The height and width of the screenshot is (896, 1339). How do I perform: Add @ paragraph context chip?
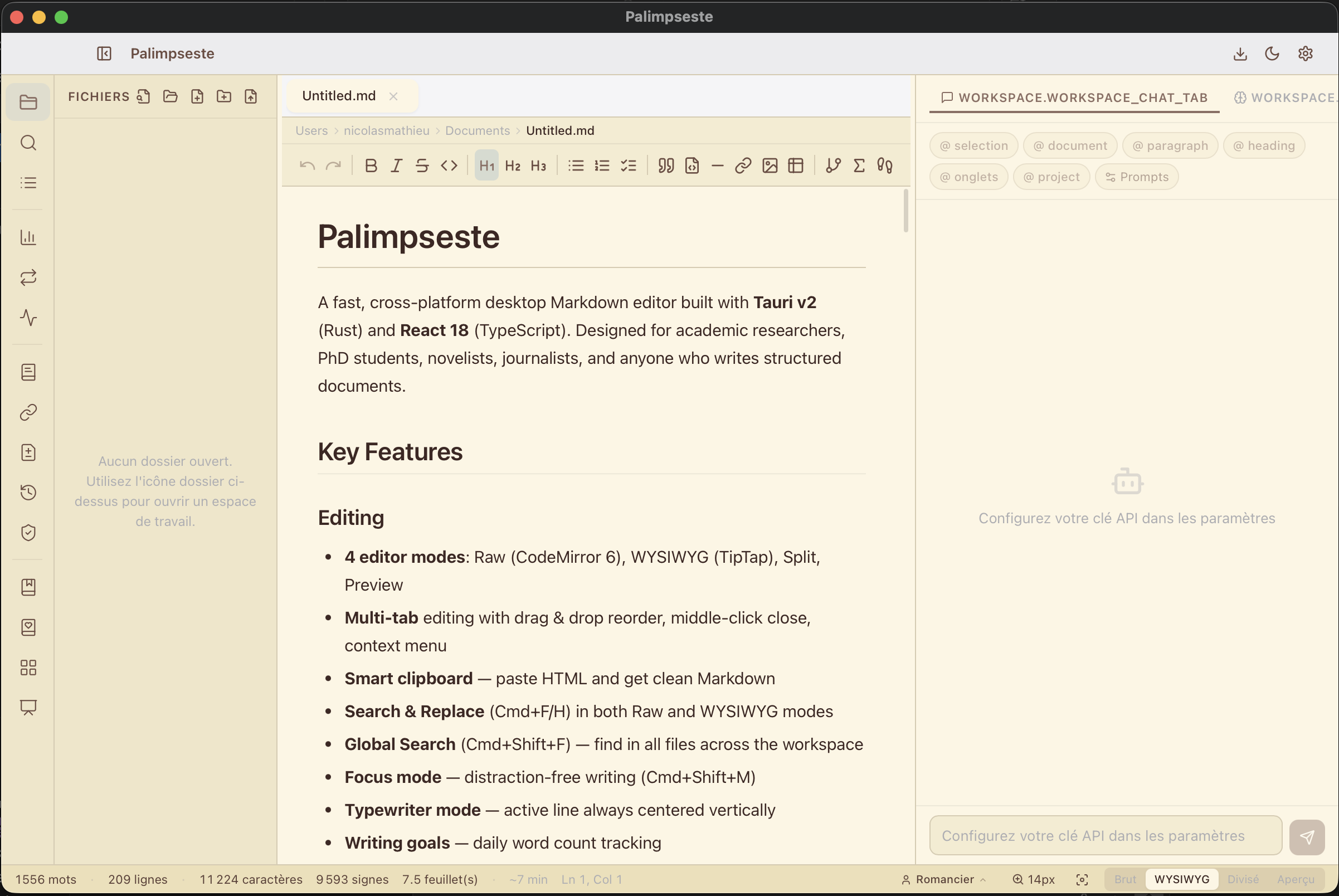pos(1170,146)
